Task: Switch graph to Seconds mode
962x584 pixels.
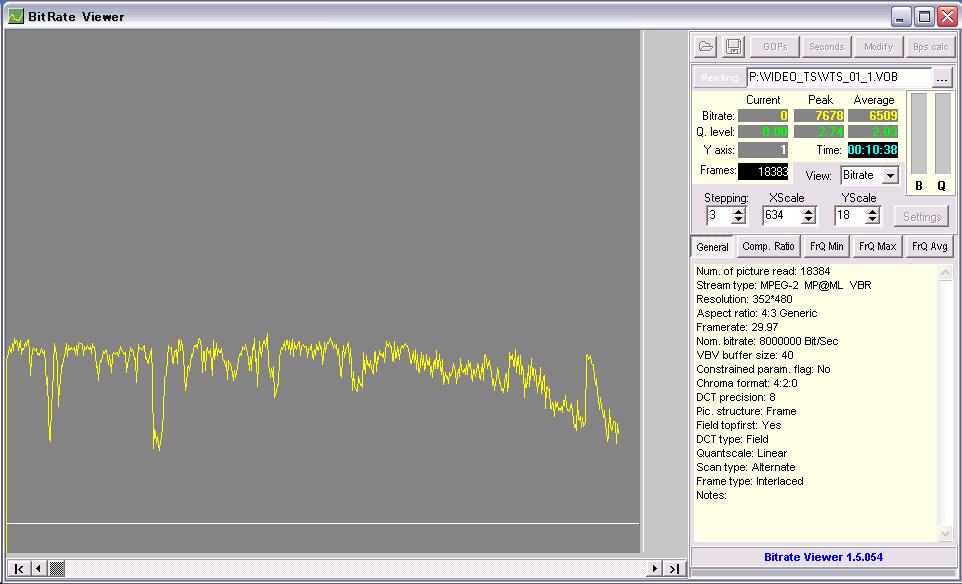Action: click(x=826, y=47)
